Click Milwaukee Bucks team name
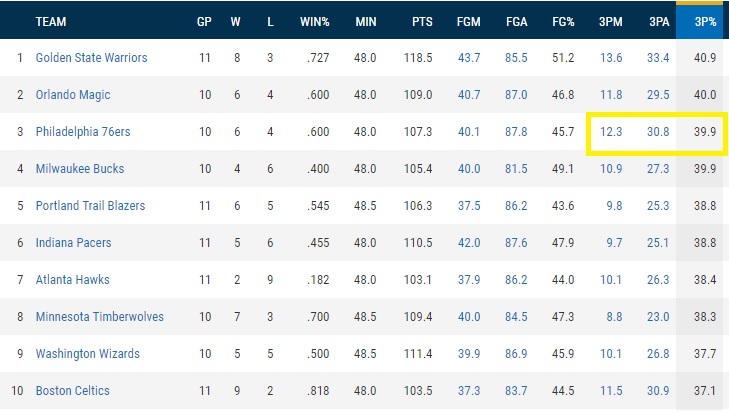729x411 pixels. click(x=77, y=169)
